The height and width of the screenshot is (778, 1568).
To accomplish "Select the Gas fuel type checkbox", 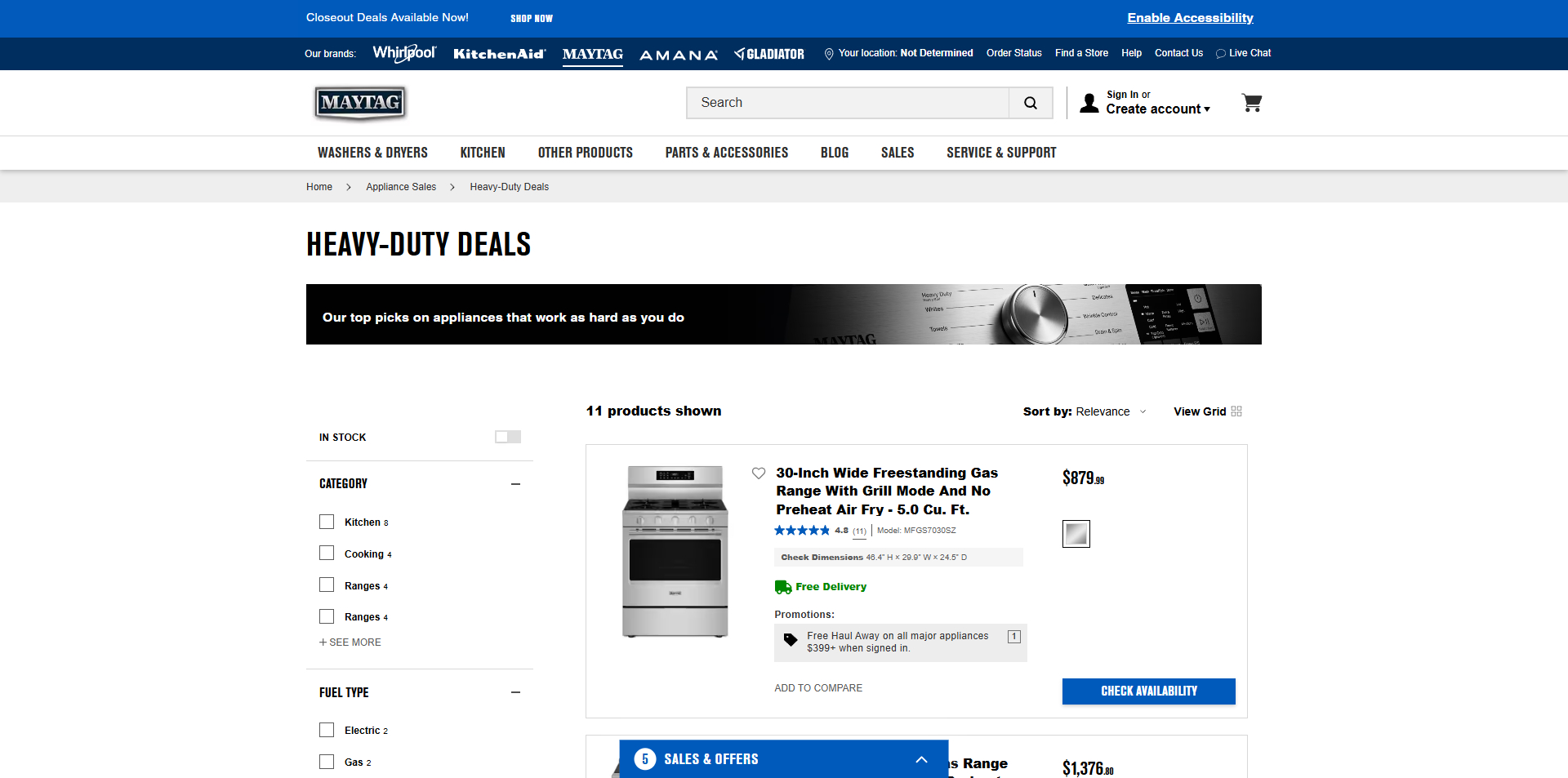I will tap(327, 761).
